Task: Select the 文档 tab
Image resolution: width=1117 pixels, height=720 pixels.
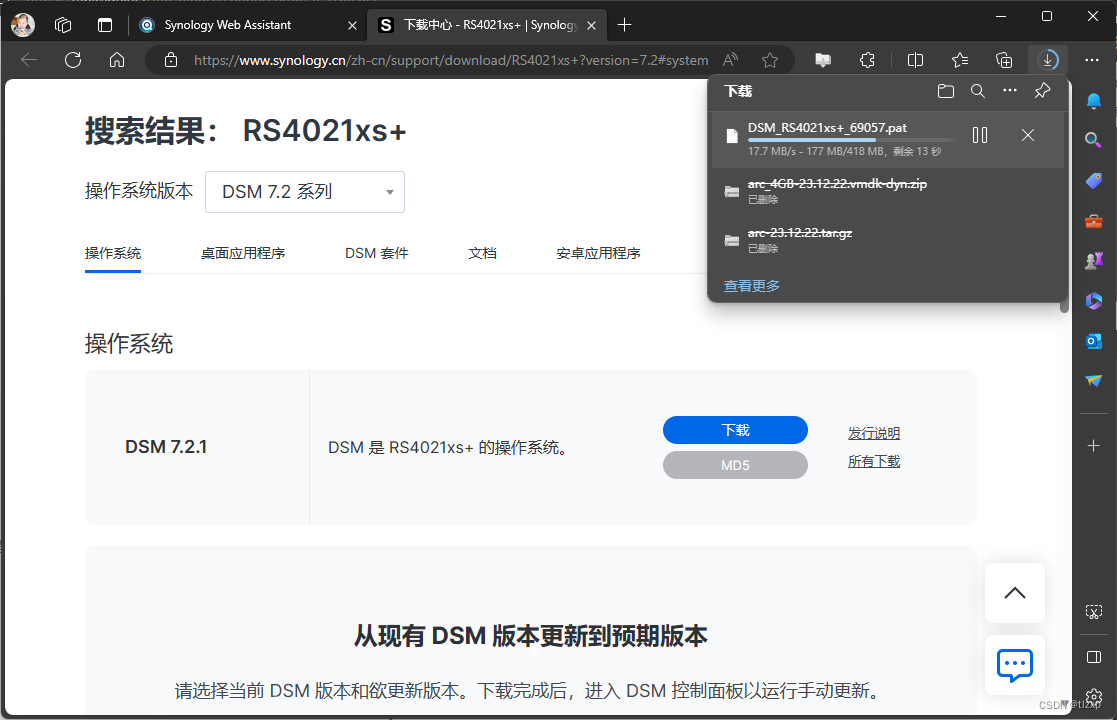Action: coord(482,254)
